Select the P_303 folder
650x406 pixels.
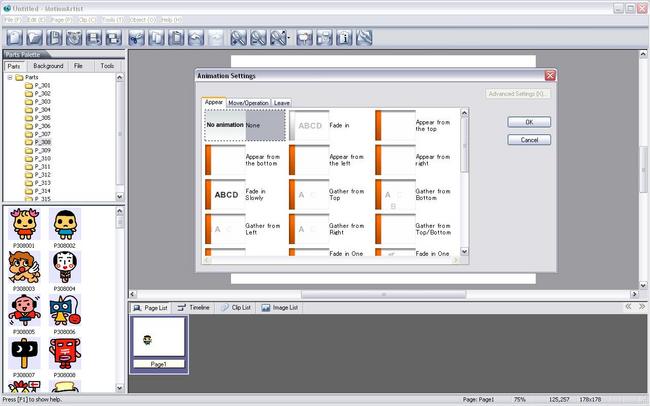click(38, 102)
